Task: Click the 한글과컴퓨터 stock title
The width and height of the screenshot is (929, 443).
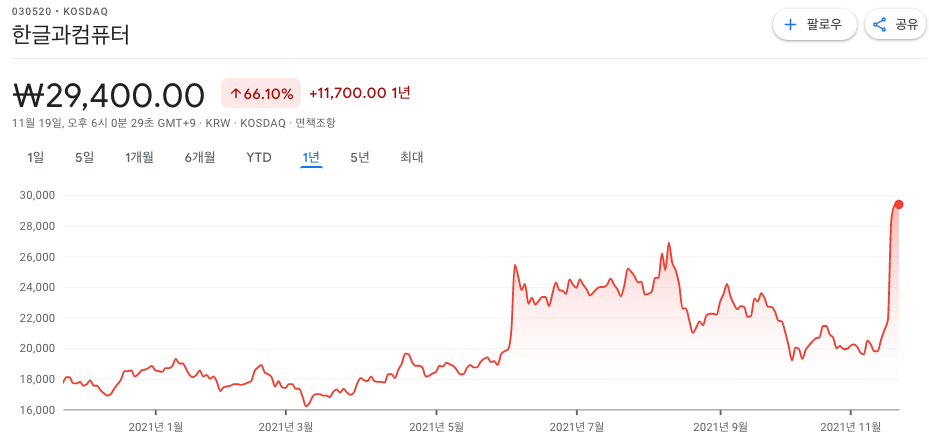Action: click(x=71, y=35)
